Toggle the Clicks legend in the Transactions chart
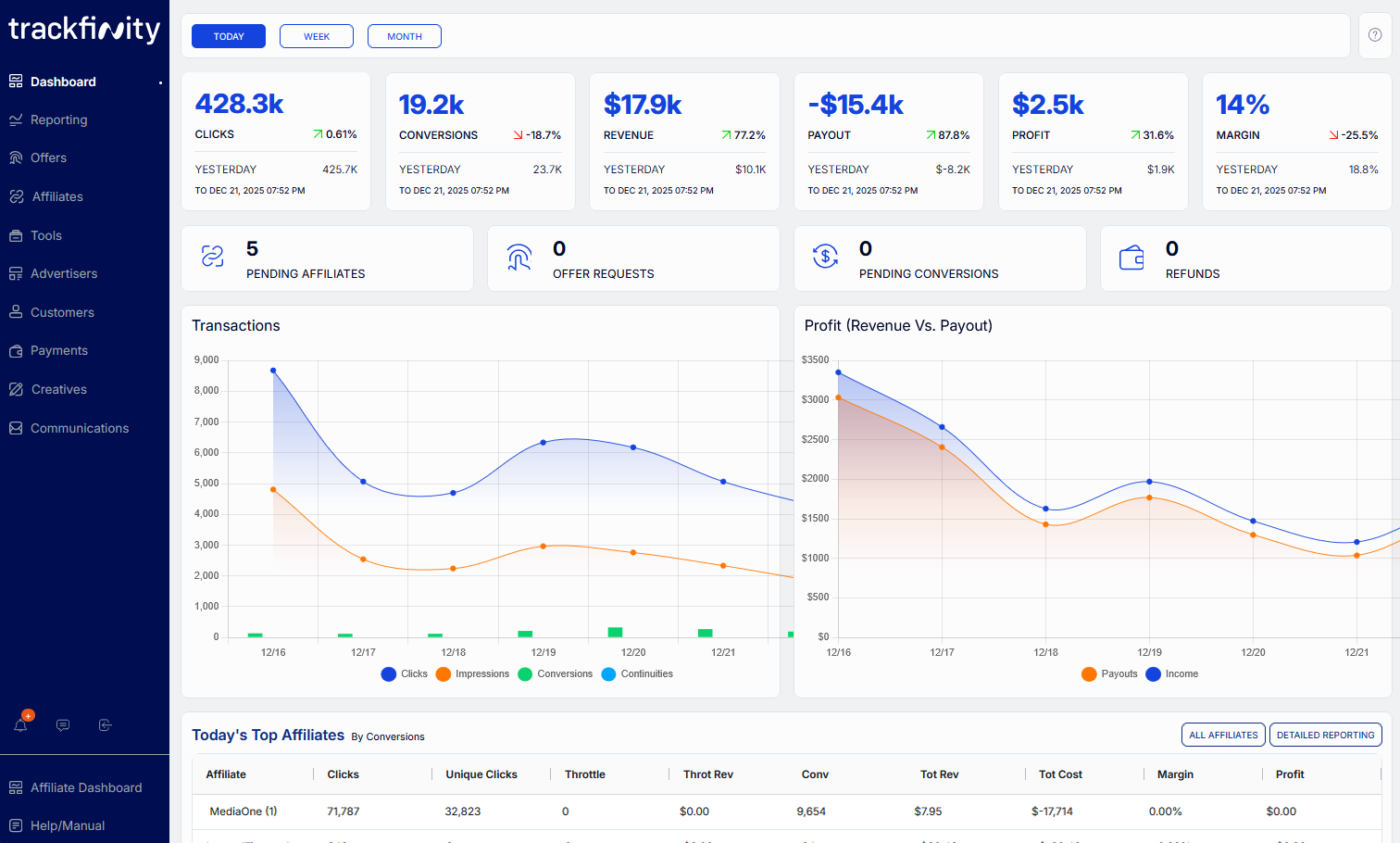 (x=404, y=673)
